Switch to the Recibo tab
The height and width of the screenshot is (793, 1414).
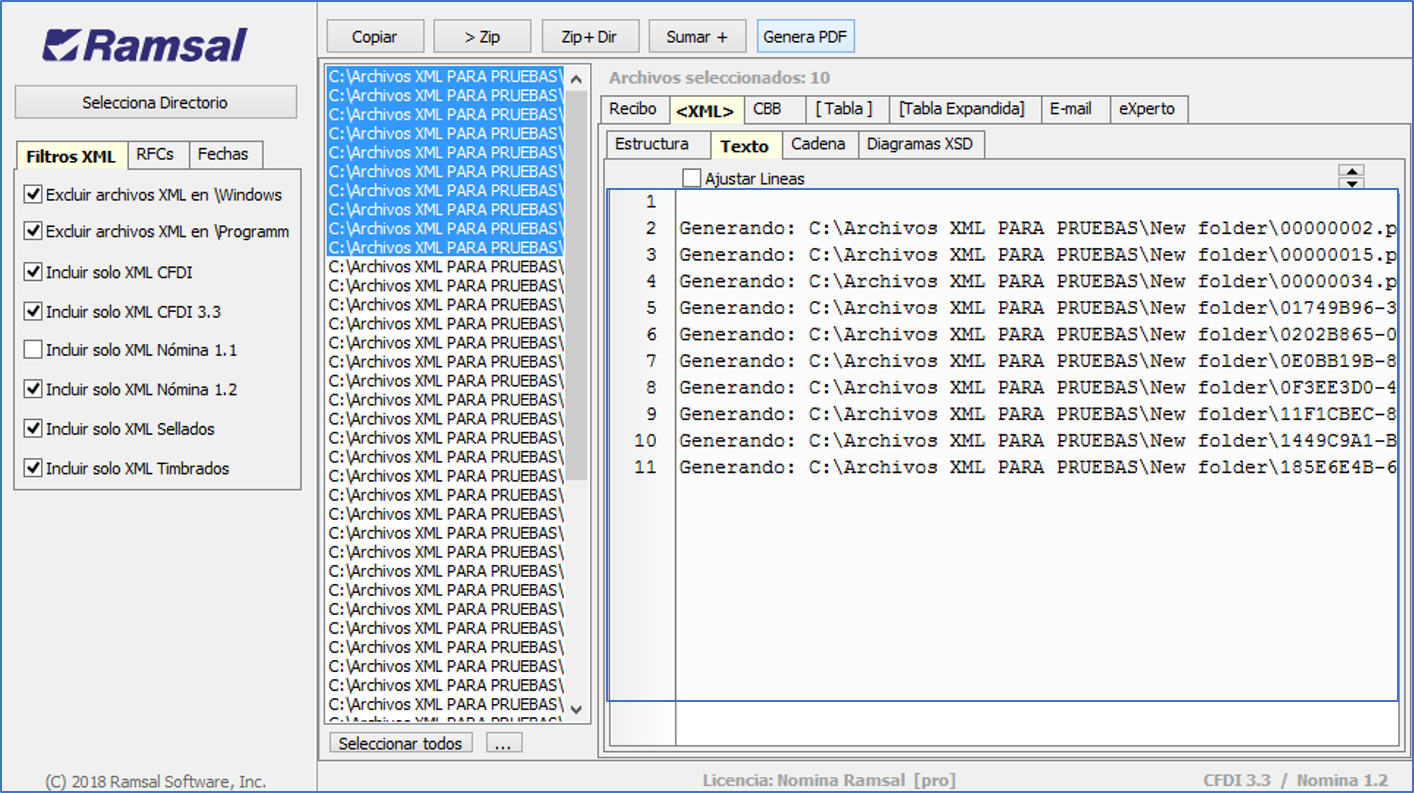point(633,109)
